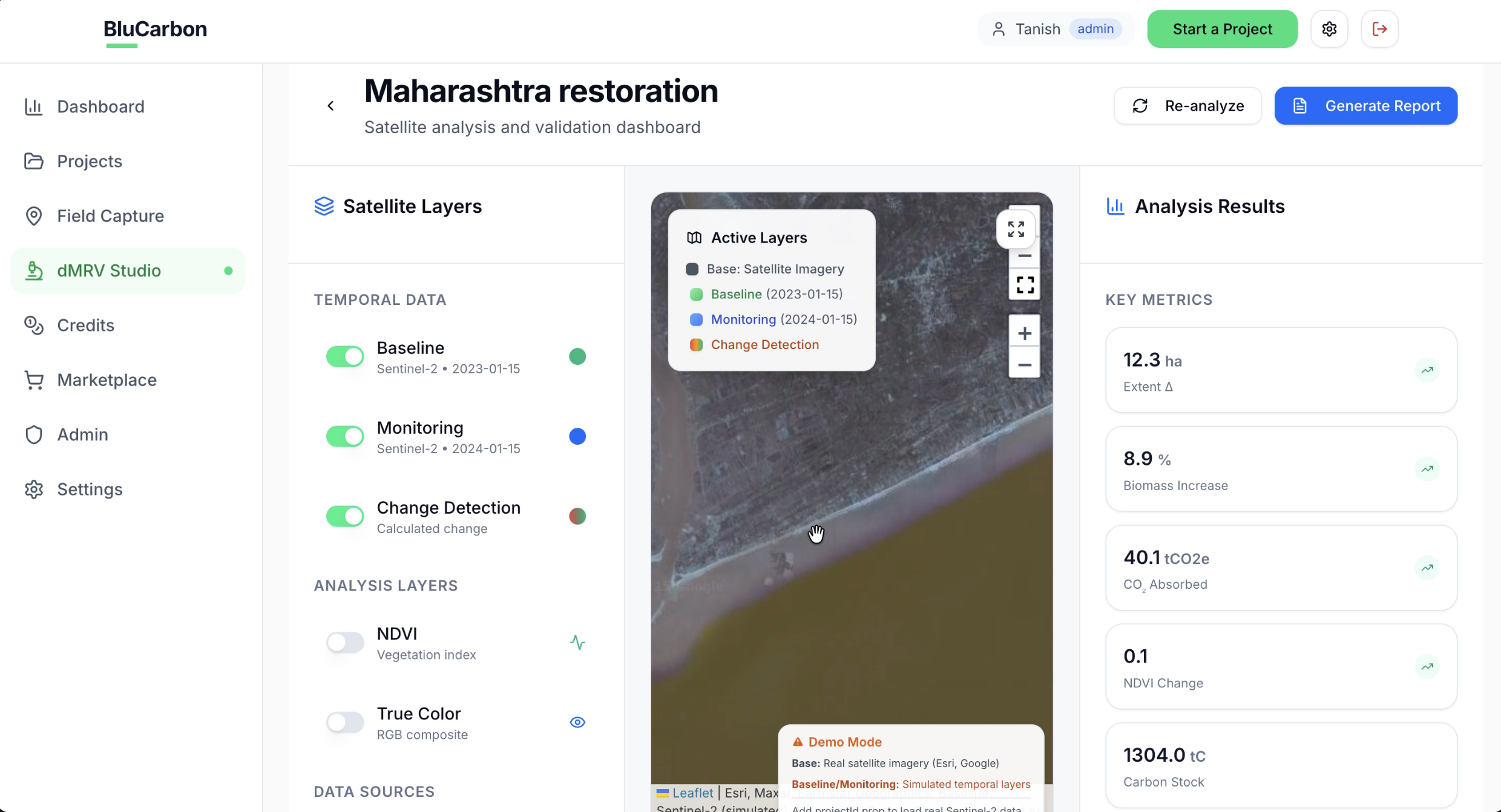
Task: Open the Marketplace panel
Action: (x=107, y=380)
